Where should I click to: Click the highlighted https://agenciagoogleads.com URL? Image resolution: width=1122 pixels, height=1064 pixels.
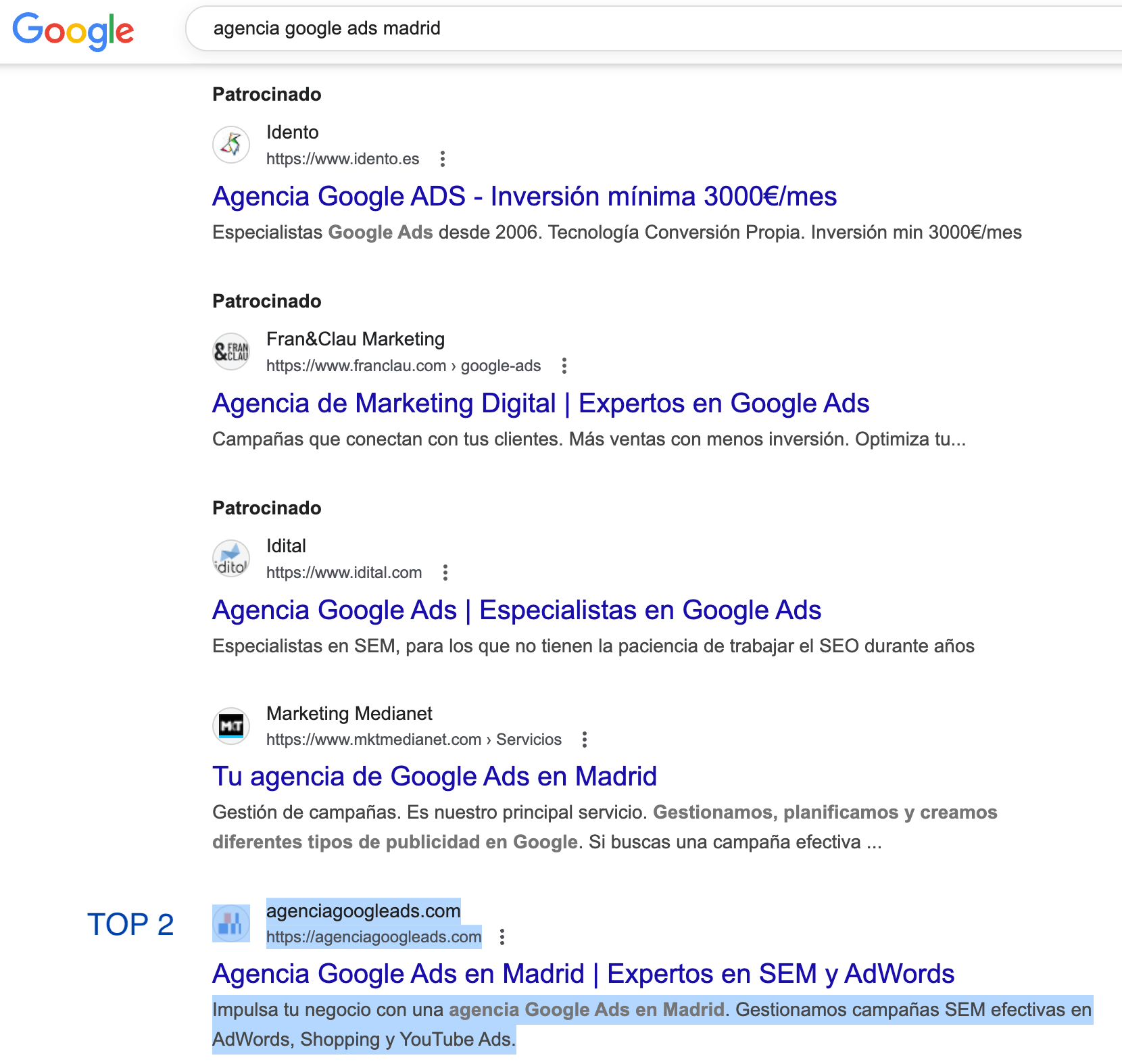click(x=373, y=937)
